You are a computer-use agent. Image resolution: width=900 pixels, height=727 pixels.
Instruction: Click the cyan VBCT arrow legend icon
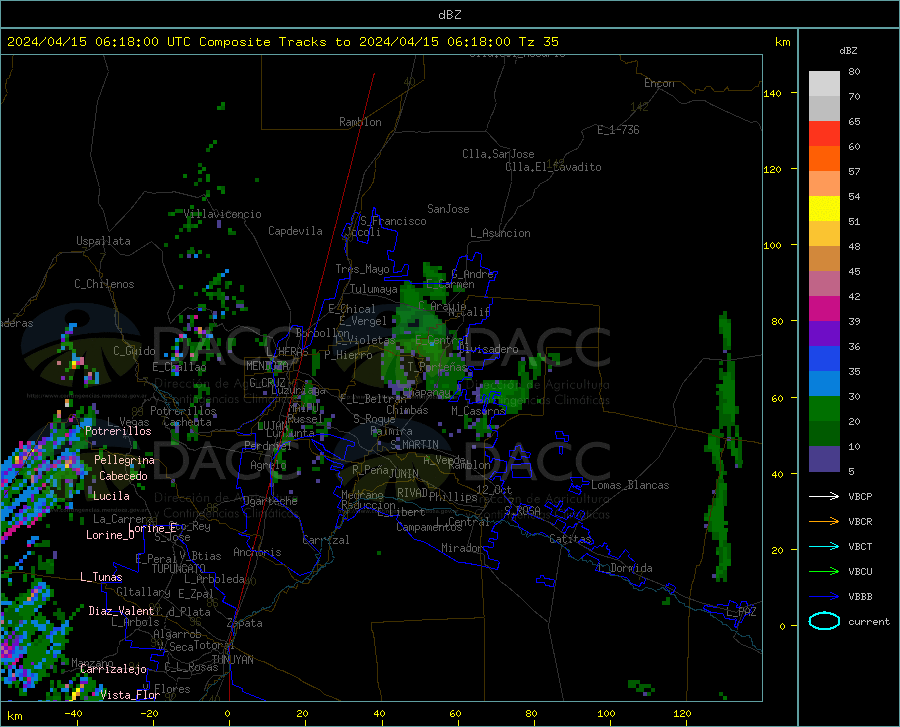pyautogui.click(x=824, y=546)
